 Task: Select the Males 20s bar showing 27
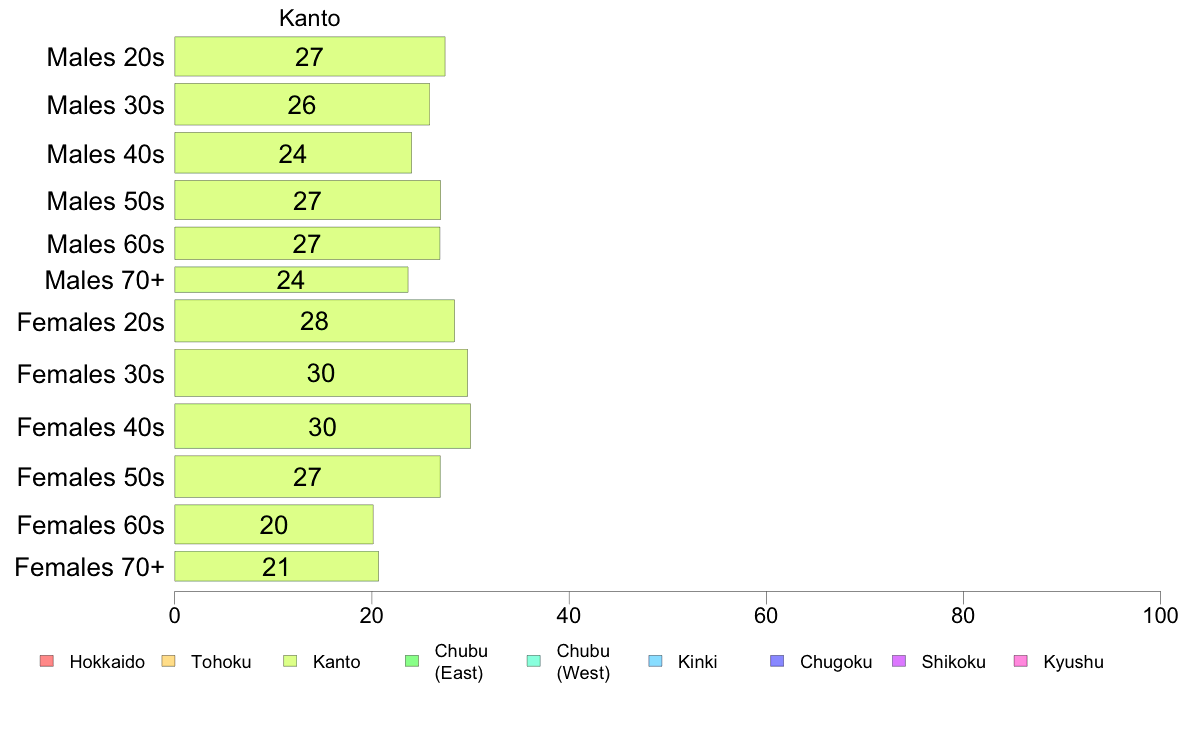(x=310, y=56)
